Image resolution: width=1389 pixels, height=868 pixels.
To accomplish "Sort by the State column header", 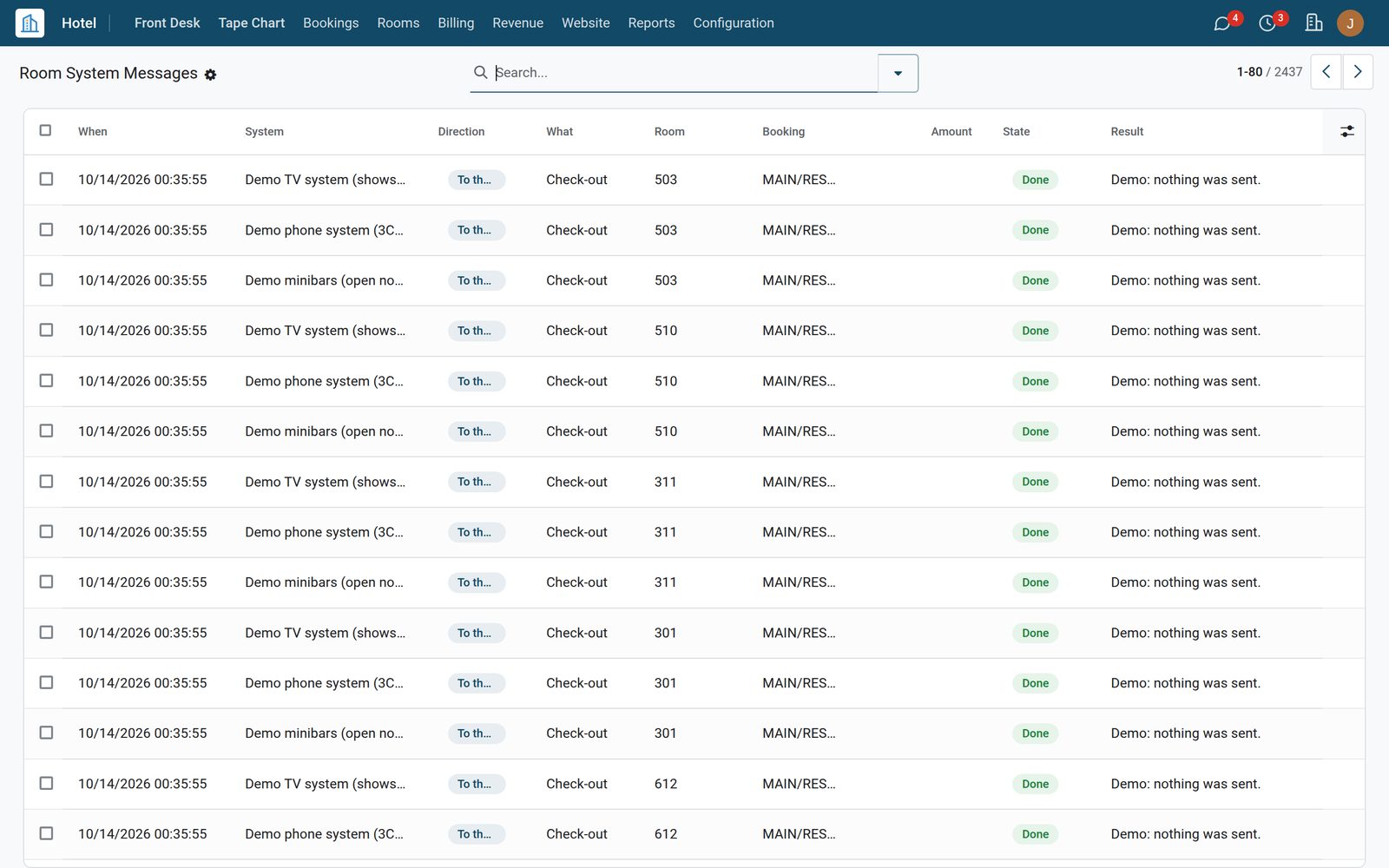I will (x=1016, y=131).
